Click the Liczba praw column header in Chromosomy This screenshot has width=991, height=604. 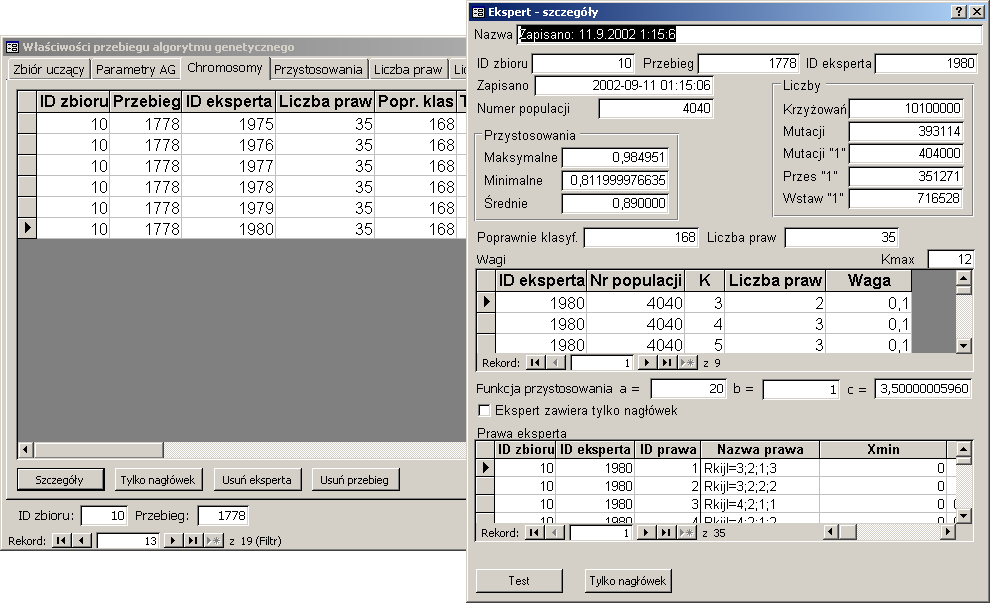coord(325,101)
